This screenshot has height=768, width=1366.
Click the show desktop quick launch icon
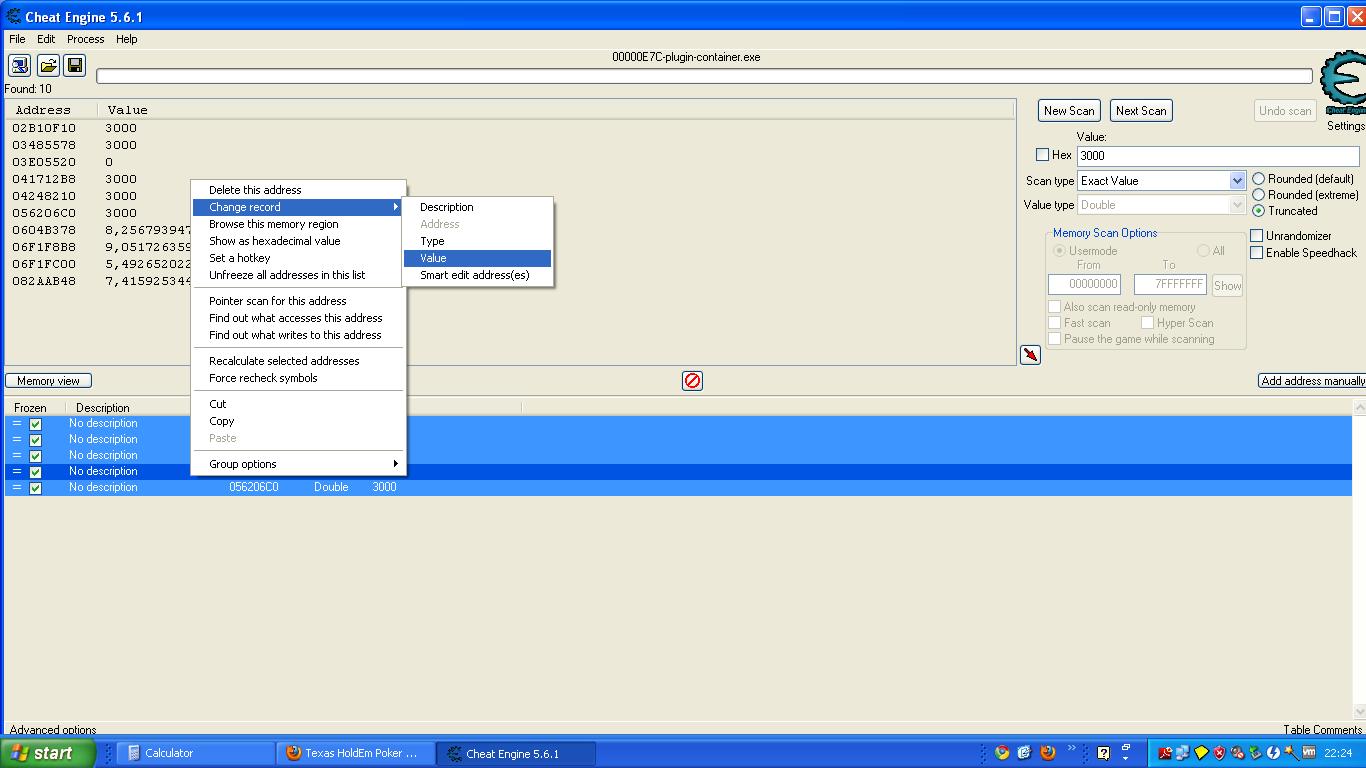(x=1025, y=753)
